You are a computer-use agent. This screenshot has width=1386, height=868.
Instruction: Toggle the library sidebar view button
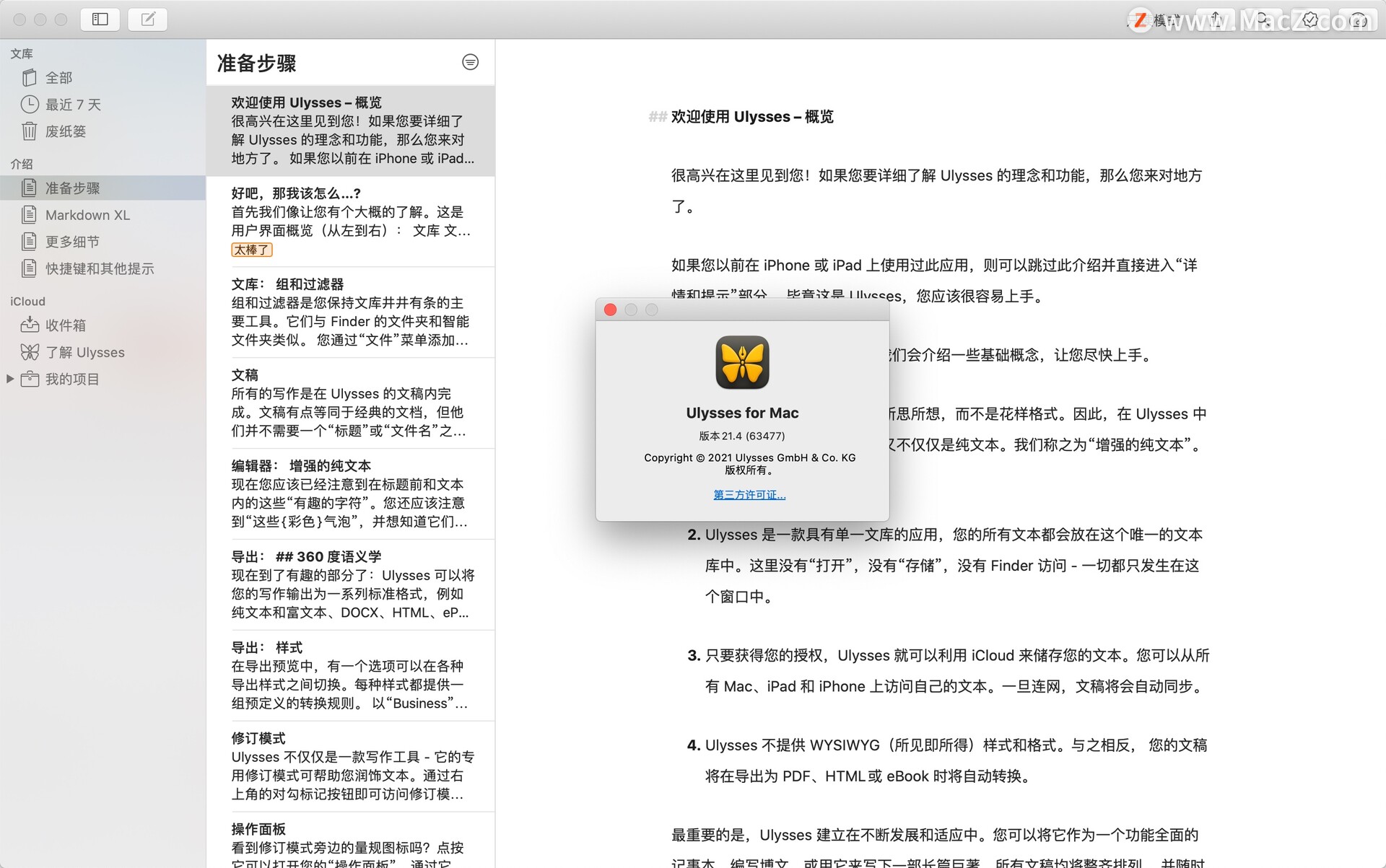100,19
